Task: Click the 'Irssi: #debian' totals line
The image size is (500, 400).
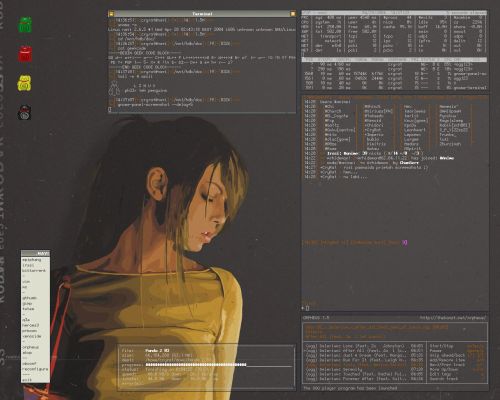Action: pyautogui.click(x=375, y=153)
